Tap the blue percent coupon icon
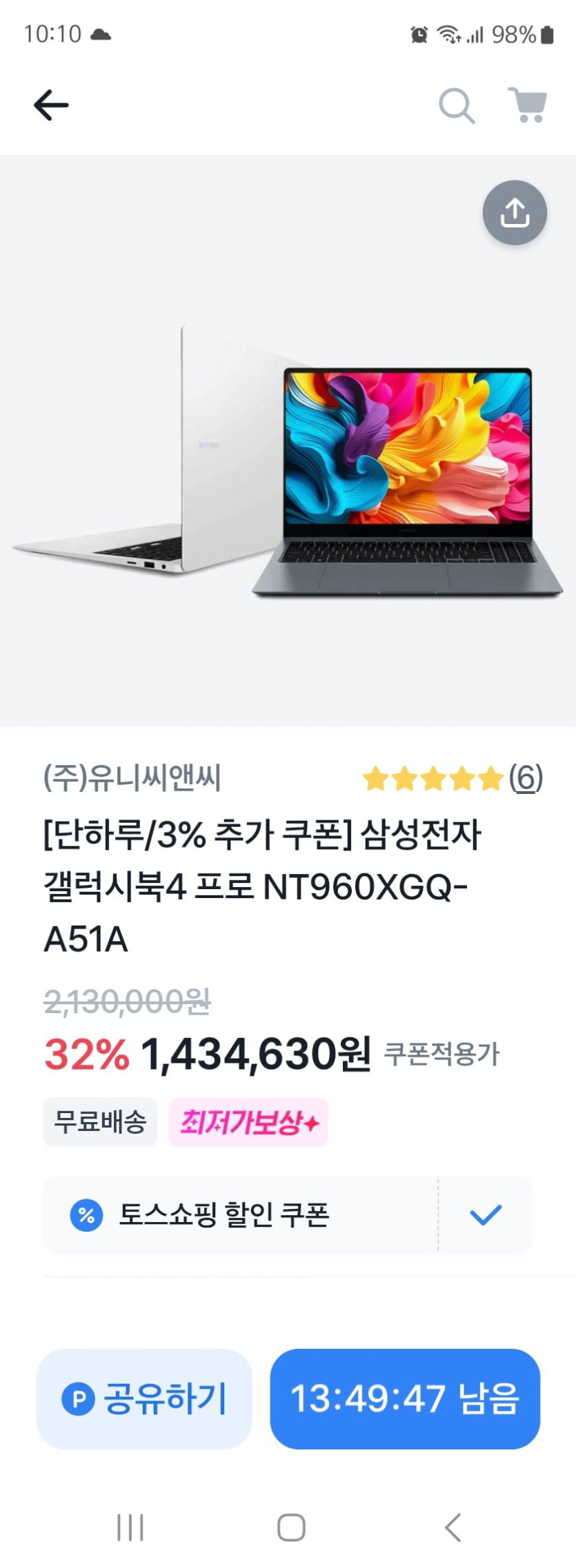The image size is (576, 1568). [86, 1215]
